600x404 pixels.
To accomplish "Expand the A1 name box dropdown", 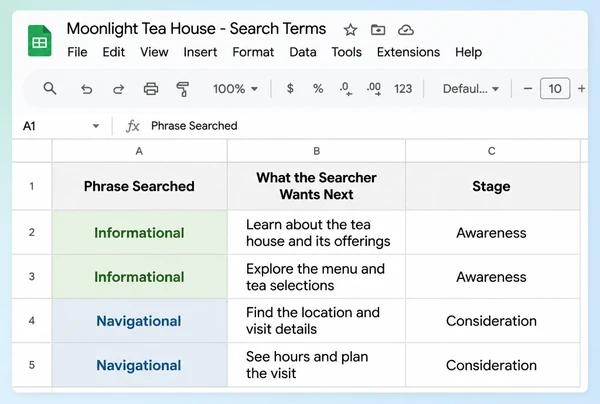I will [96, 126].
